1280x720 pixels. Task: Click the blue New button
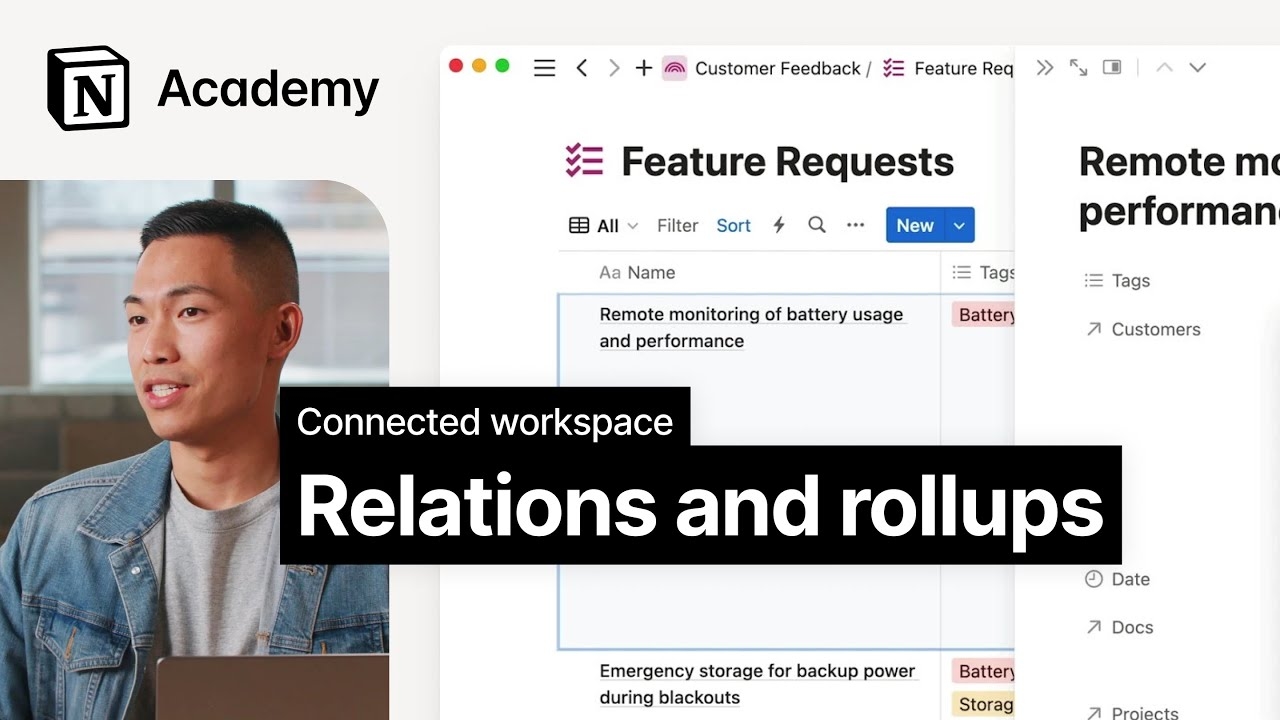click(x=914, y=226)
